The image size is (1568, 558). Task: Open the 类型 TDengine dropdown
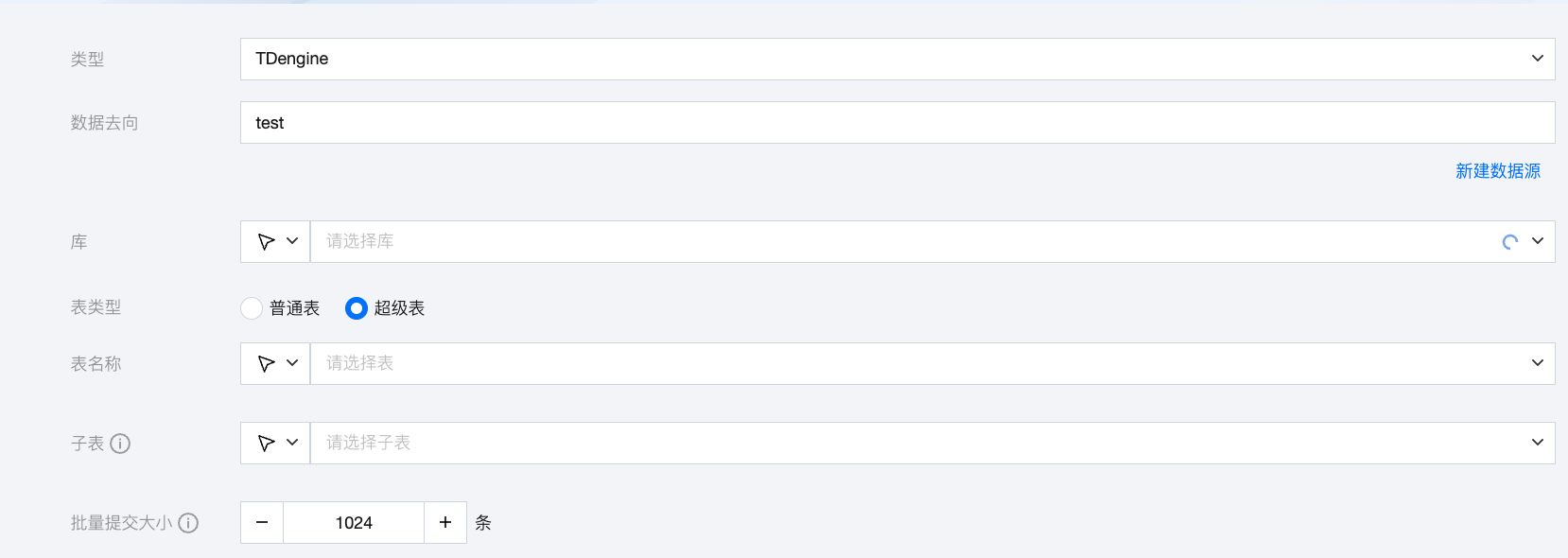pyautogui.click(x=897, y=59)
